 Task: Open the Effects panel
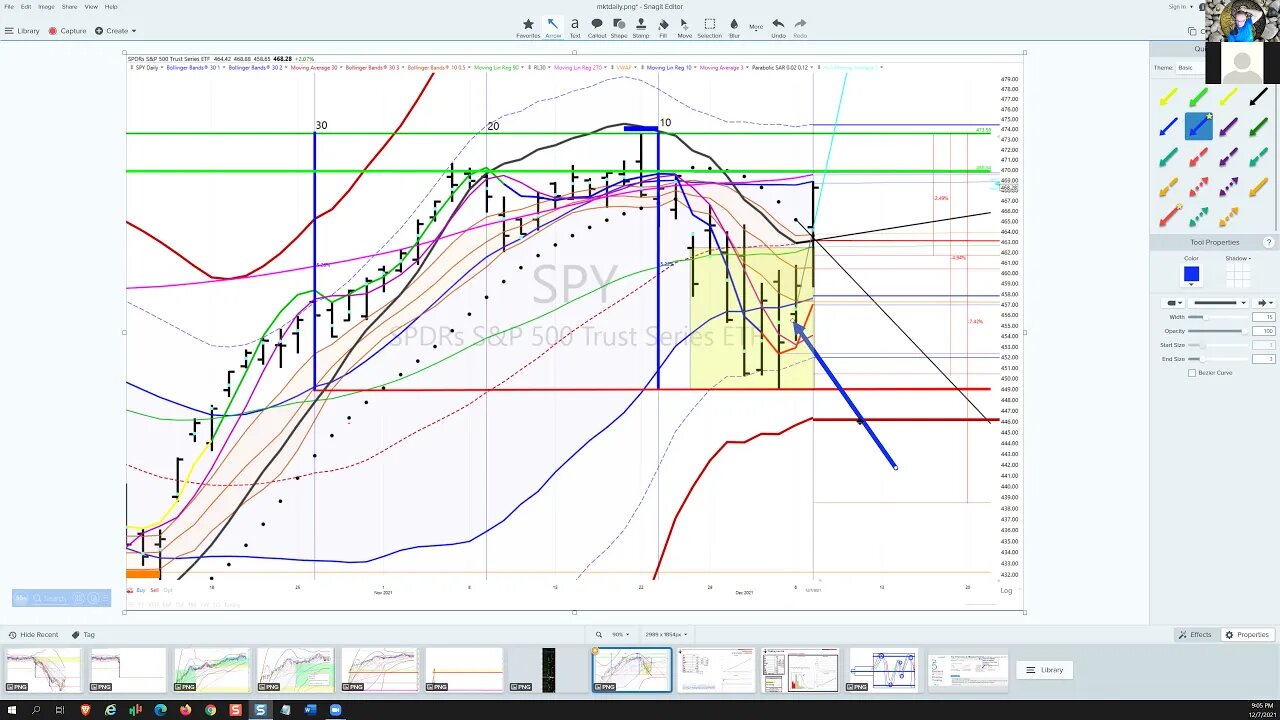tap(1196, 635)
